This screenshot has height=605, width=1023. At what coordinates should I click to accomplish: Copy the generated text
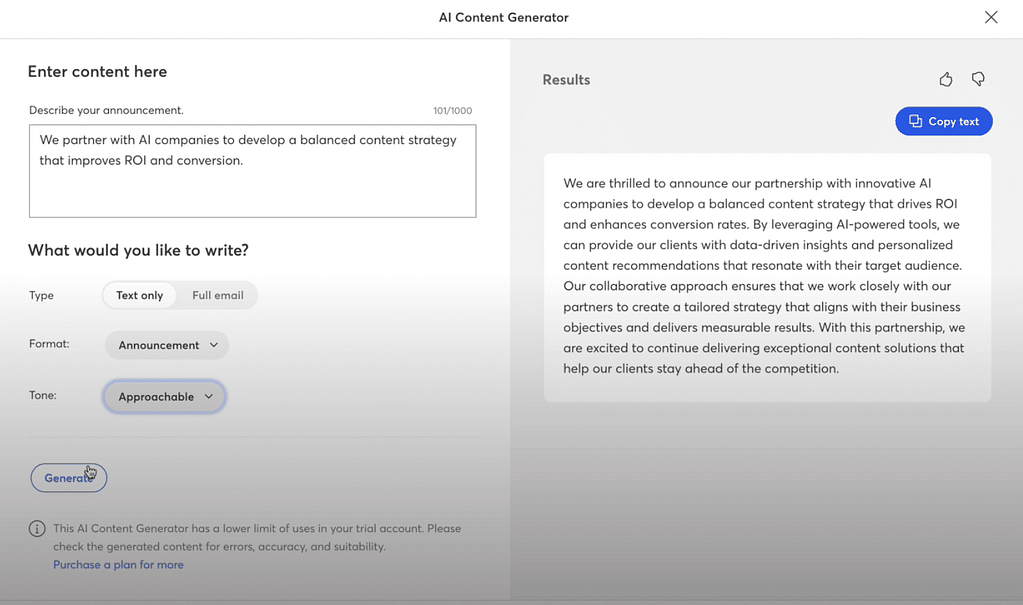(x=943, y=121)
